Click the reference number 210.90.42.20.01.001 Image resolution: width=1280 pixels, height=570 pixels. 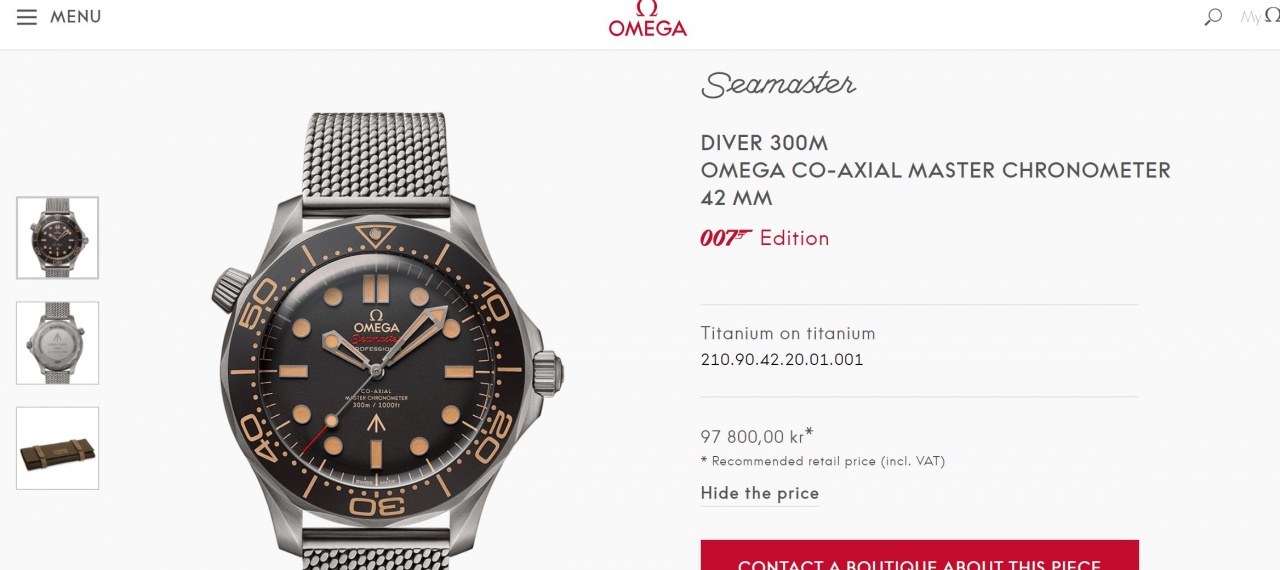tap(782, 360)
